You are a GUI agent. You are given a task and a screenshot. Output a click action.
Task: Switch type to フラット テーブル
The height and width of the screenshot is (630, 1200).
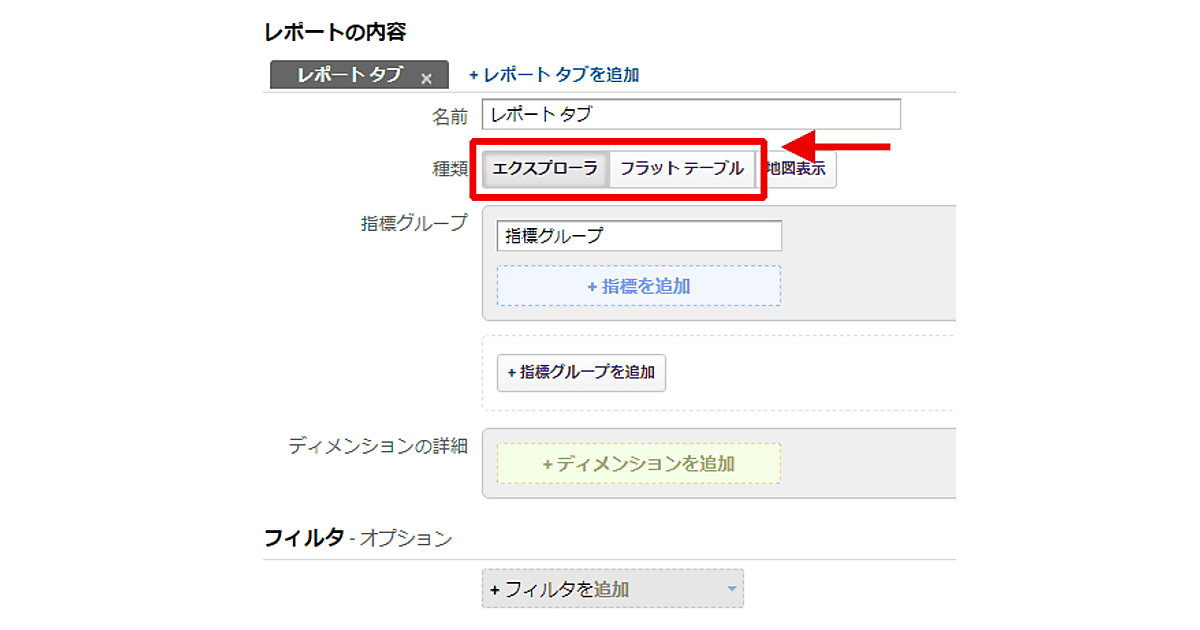coord(681,169)
